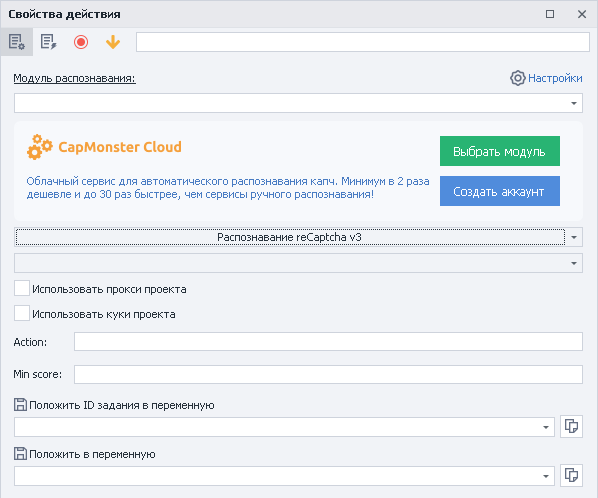Click the red record breakpoint icon
The height and width of the screenshot is (498, 598).
coord(81,42)
